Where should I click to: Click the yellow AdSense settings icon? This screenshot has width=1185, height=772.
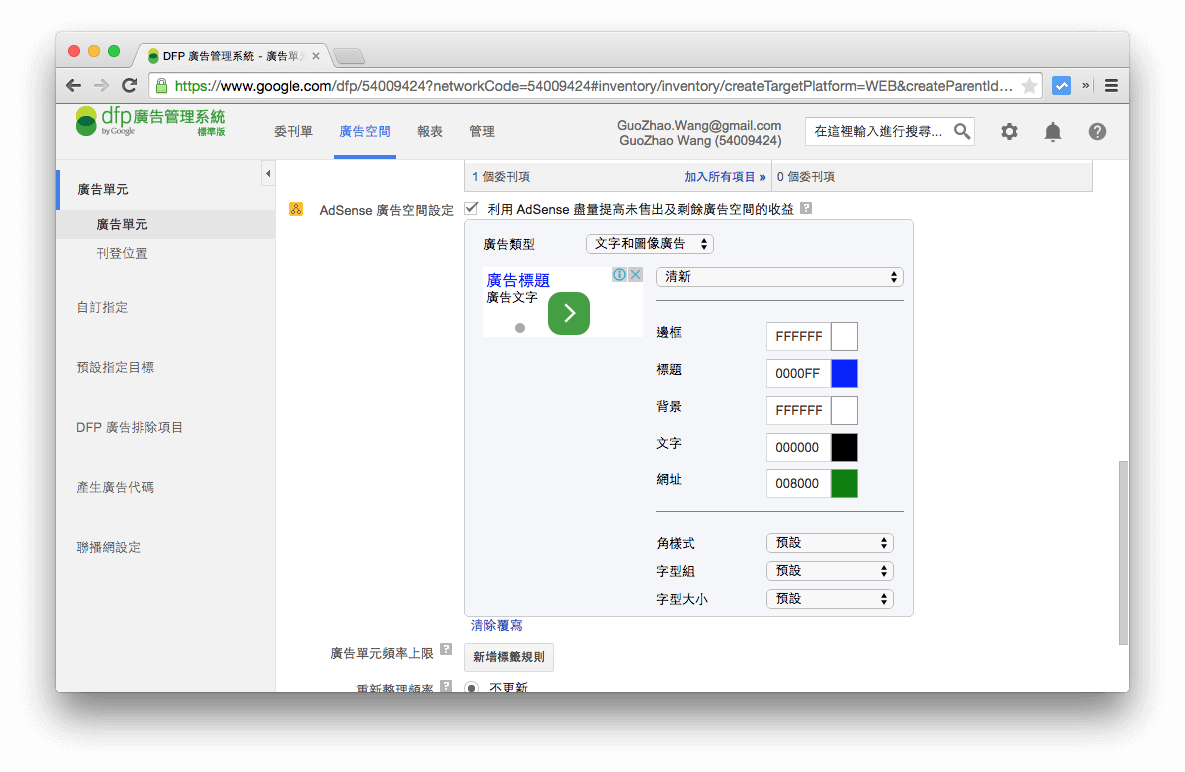pyautogui.click(x=295, y=208)
